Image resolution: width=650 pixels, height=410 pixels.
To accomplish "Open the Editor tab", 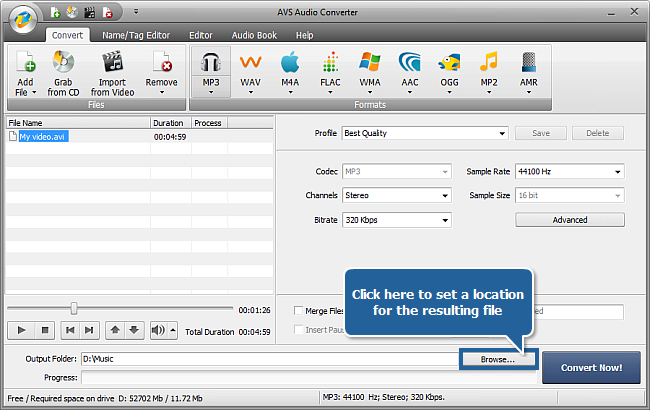I will (x=201, y=35).
